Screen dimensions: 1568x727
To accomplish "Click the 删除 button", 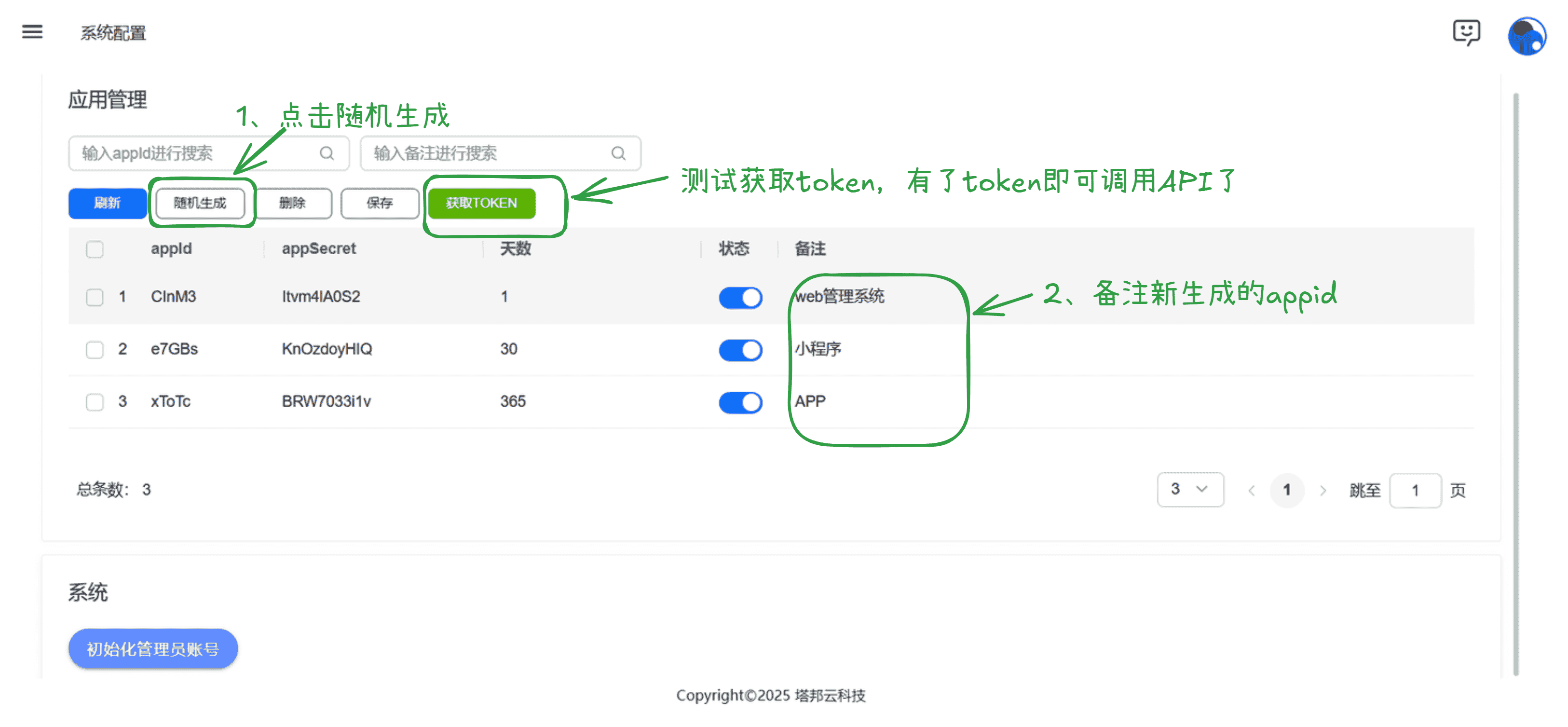I will 293,203.
